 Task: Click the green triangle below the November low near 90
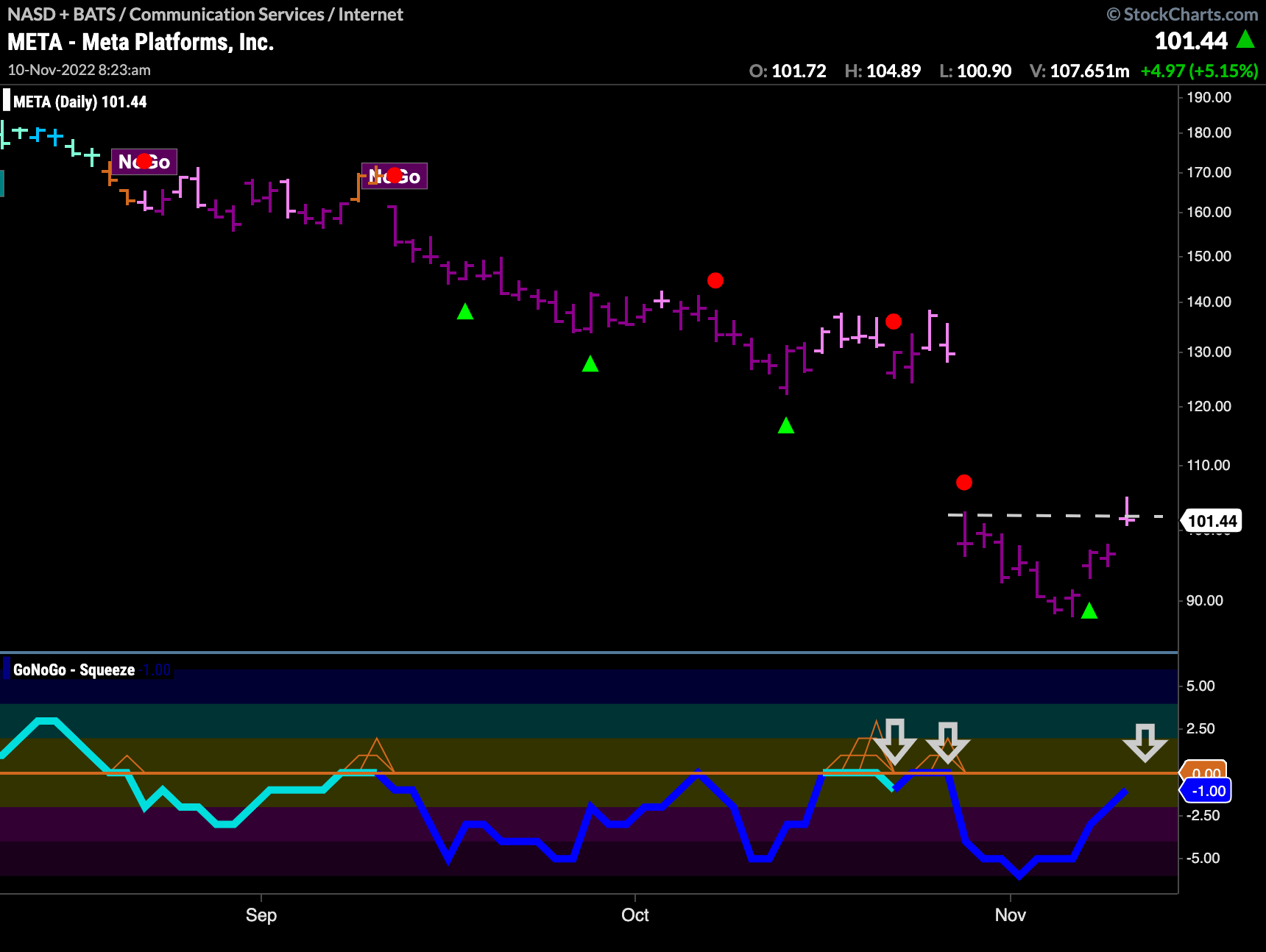1089,611
